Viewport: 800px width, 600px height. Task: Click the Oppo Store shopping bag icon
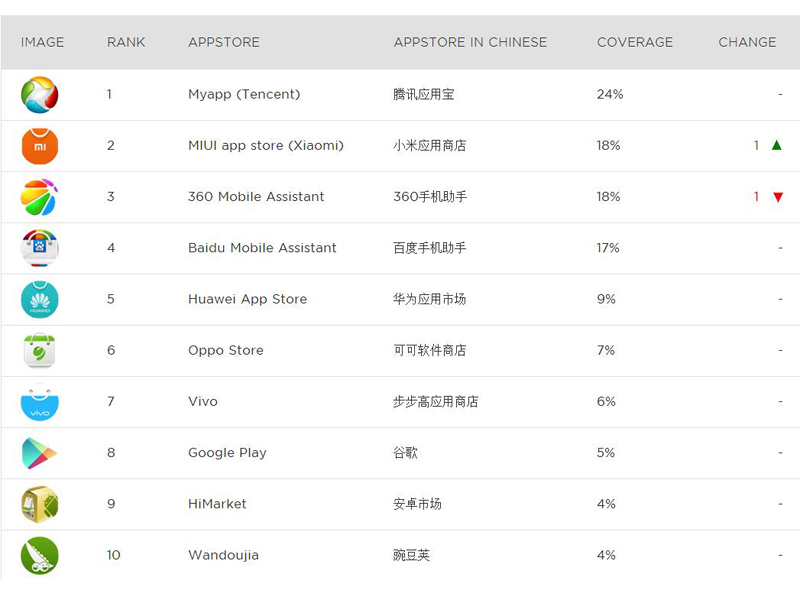click(39, 351)
